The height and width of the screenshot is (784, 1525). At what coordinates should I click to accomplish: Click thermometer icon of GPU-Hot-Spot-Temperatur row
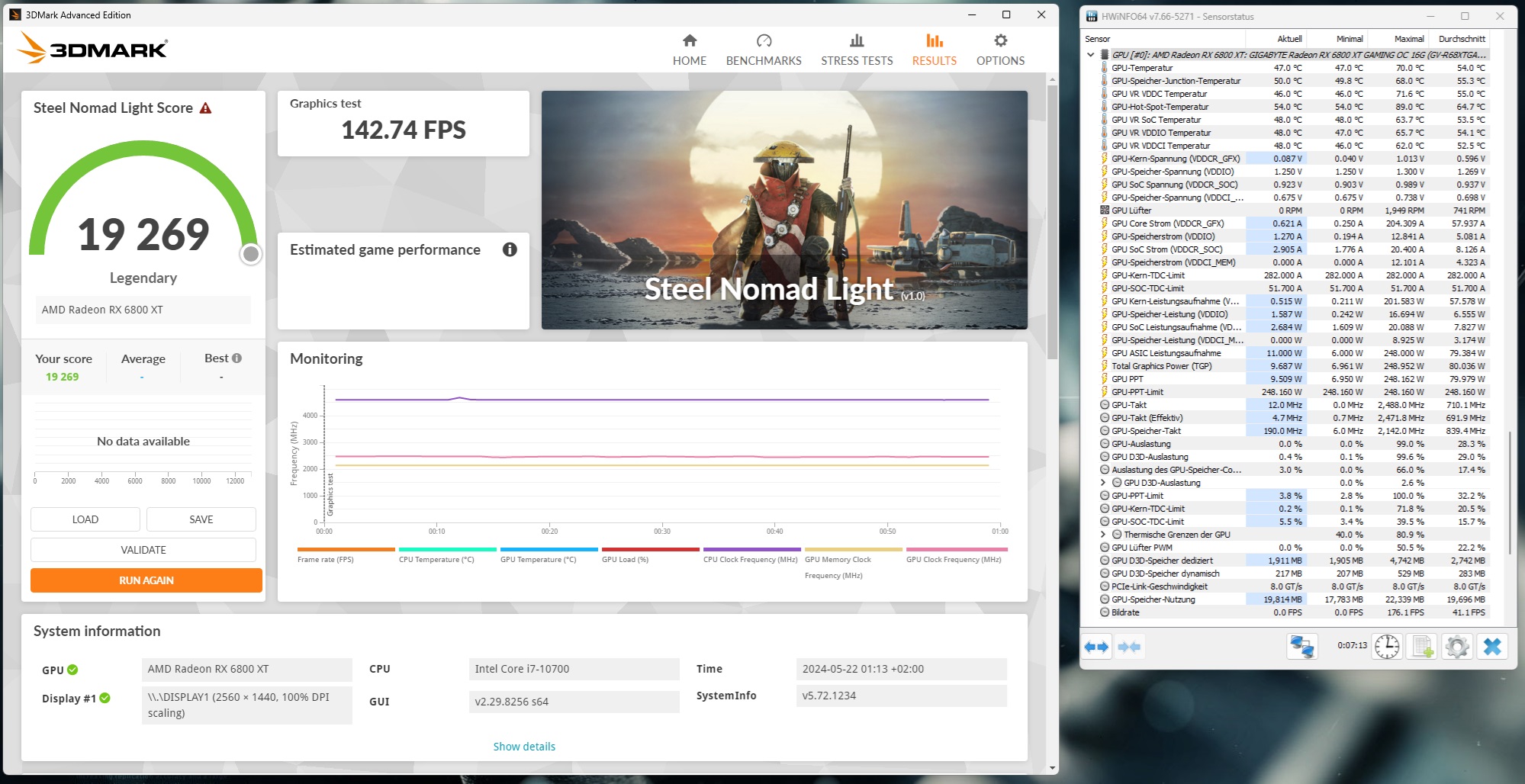[x=1104, y=107]
